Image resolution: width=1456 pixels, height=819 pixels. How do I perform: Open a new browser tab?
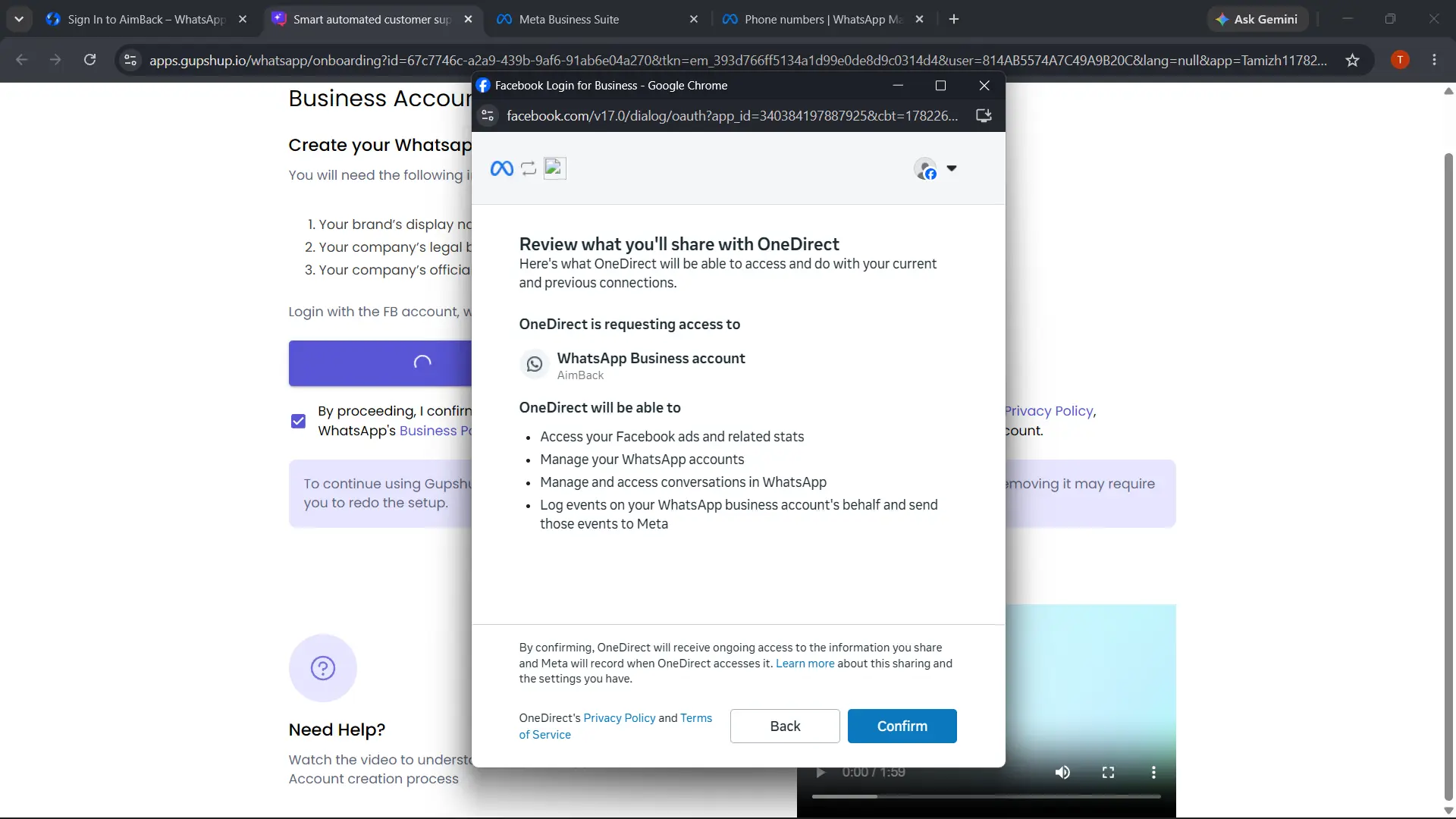954,19
